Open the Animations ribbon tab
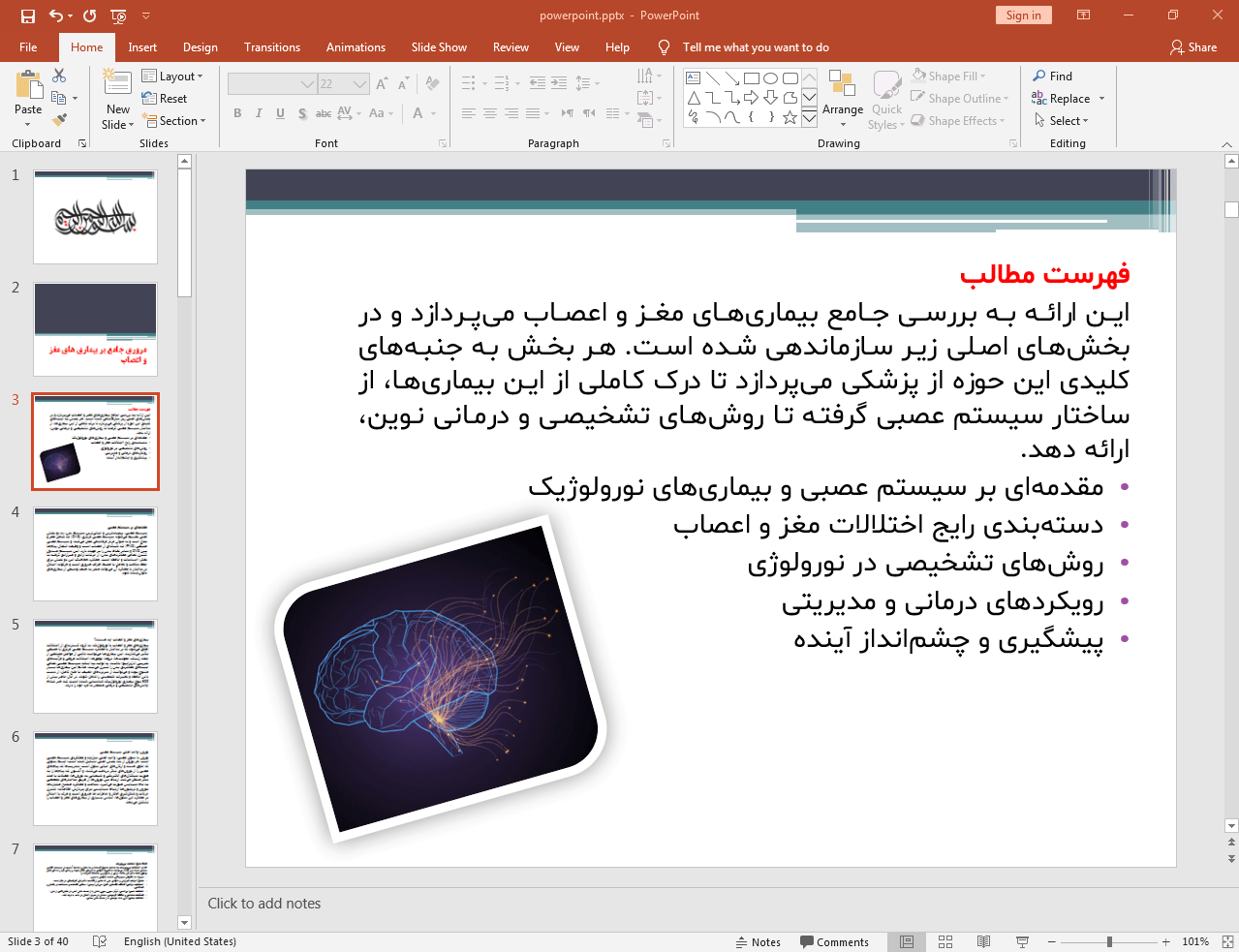The height and width of the screenshot is (952, 1239). click(356, 46)
